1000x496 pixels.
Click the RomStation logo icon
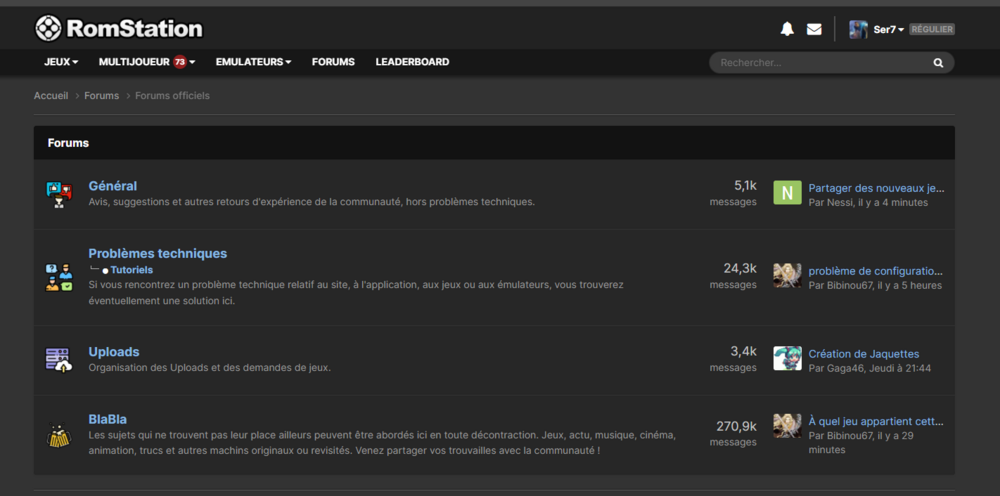[x=48, y=29]
